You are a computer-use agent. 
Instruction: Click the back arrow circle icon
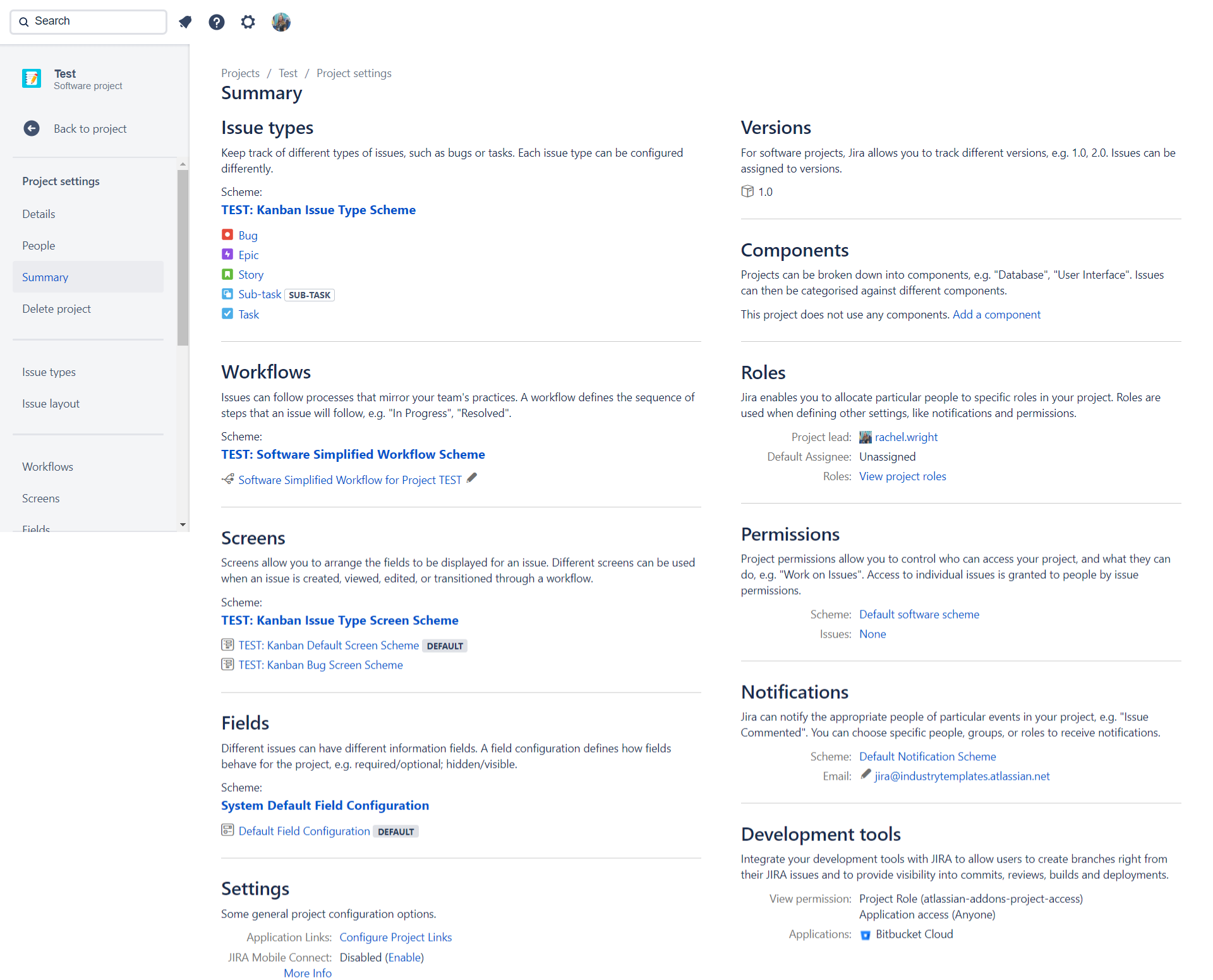32,128
